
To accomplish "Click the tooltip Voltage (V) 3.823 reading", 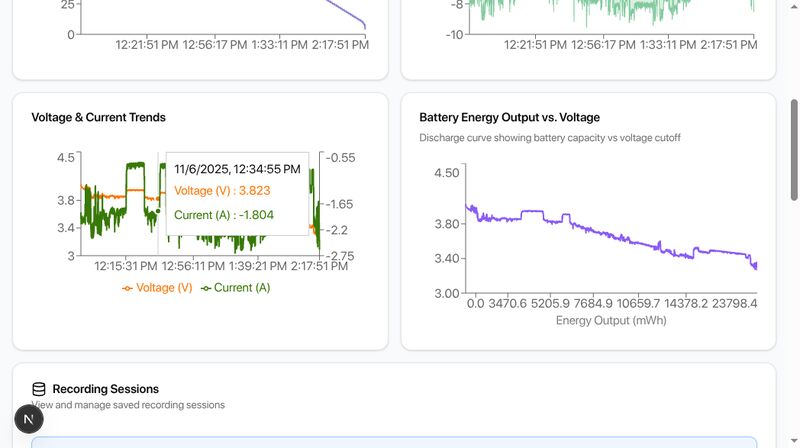I will 222,191.
